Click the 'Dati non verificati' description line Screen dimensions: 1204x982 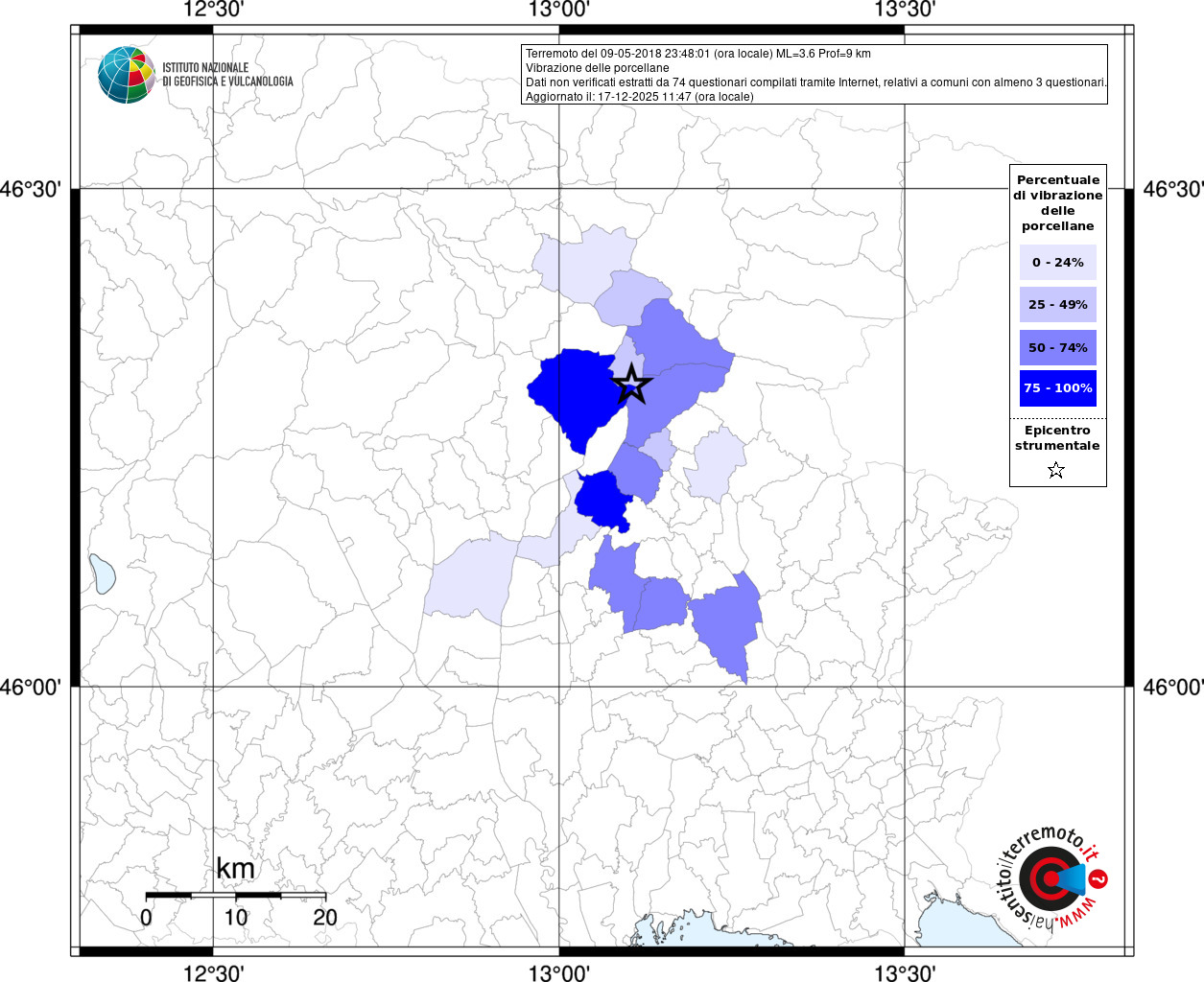coord(816,82)
